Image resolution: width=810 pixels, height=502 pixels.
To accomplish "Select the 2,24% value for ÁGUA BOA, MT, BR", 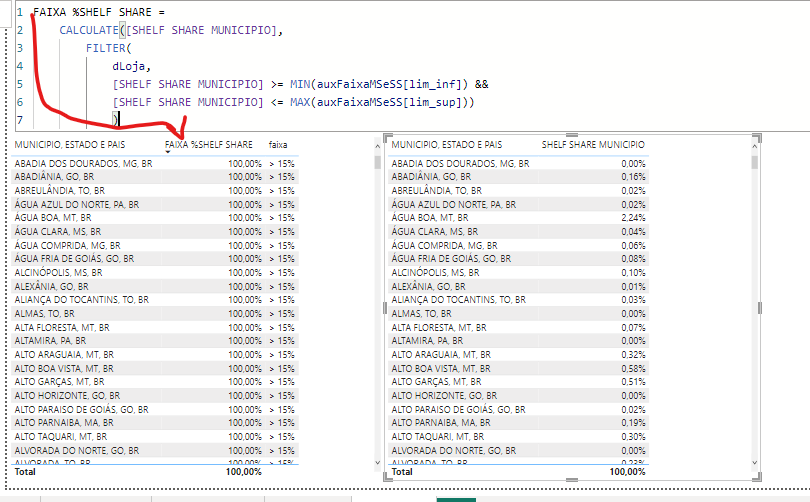I will (633, 218).
